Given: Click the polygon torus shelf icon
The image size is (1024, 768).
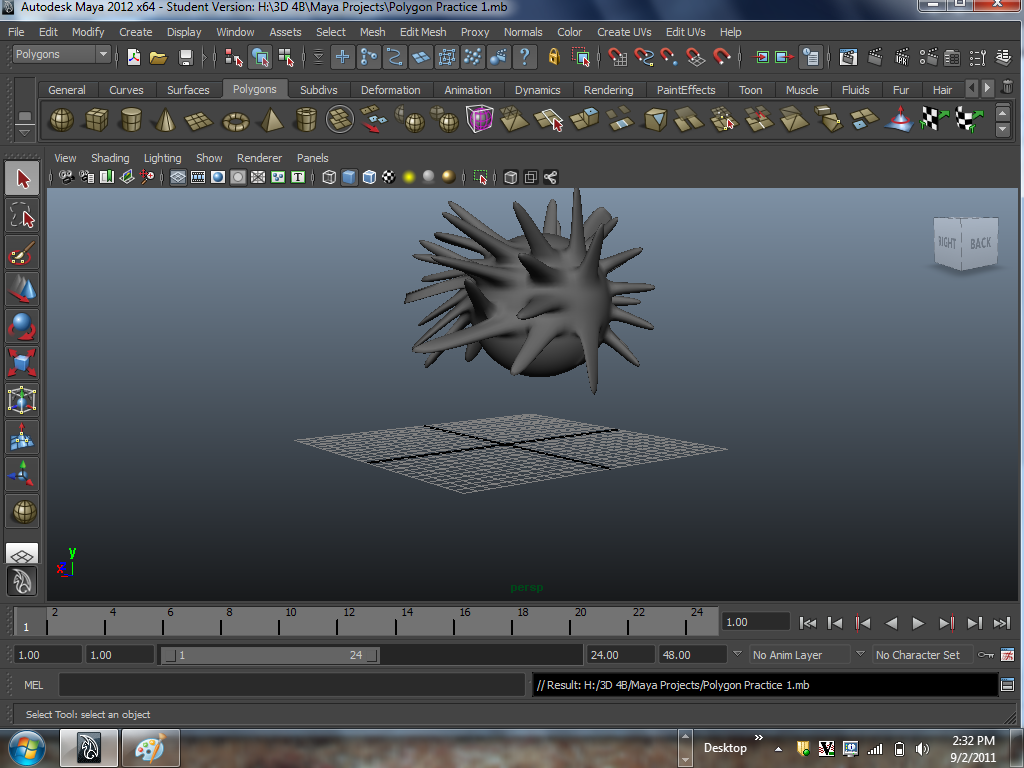Looking at the screenshot, I should click(x=236, y=121).
